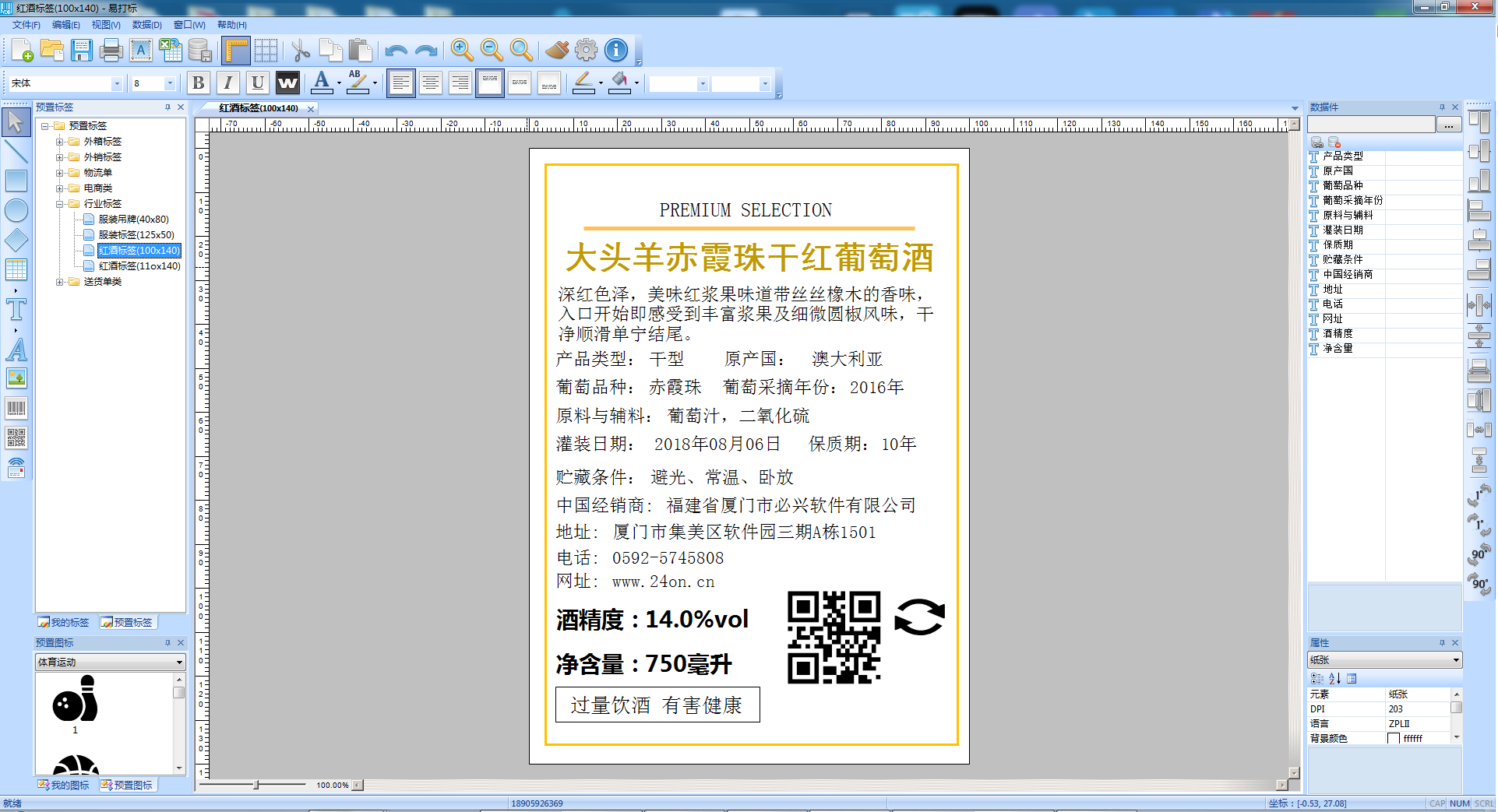Image resolution: width=1498 pixels, height=812 pixels.
Task: Paste from clipboard icon
Action: coord(360,51)
